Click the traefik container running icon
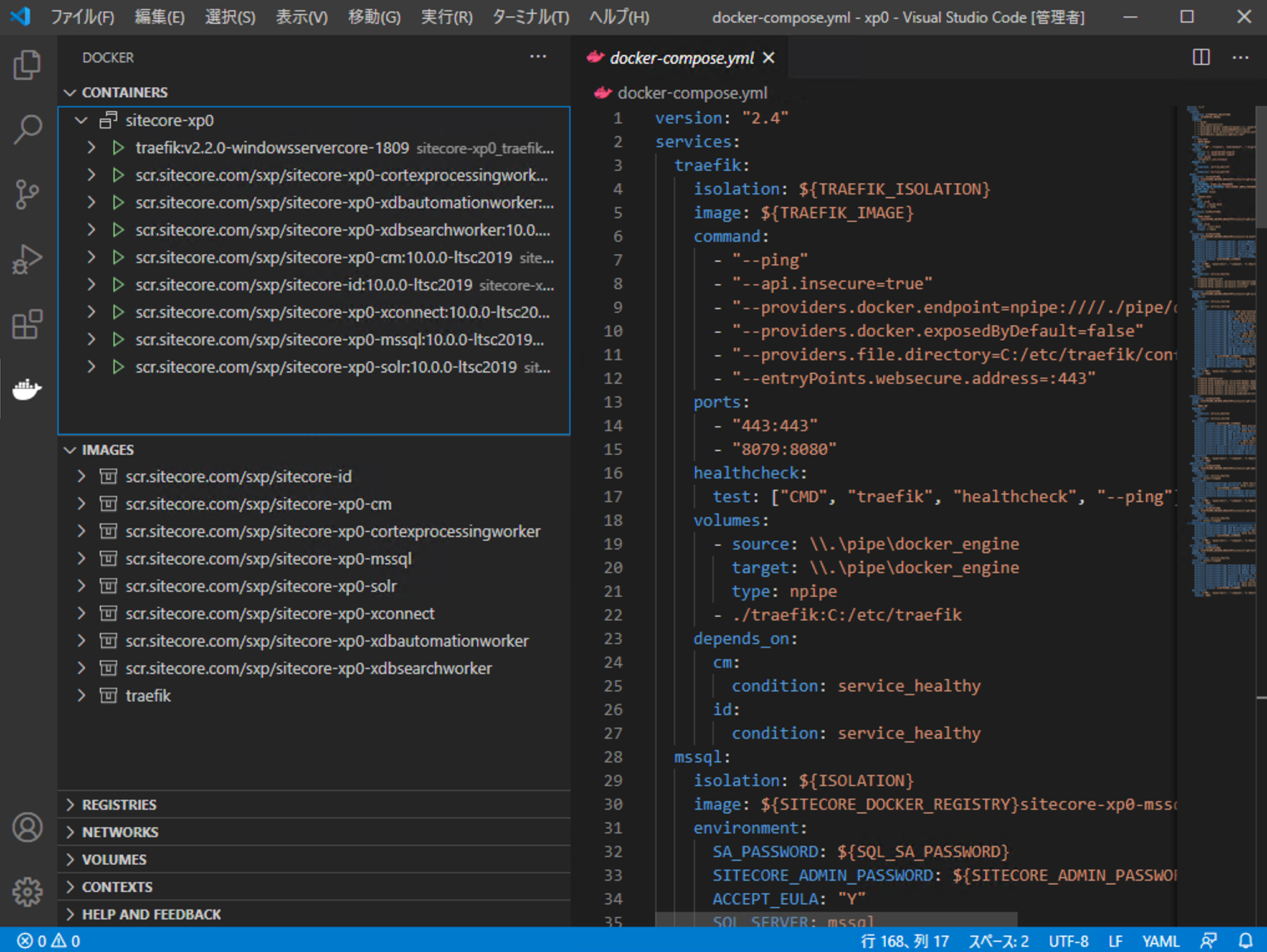 [x=118, y=148]
